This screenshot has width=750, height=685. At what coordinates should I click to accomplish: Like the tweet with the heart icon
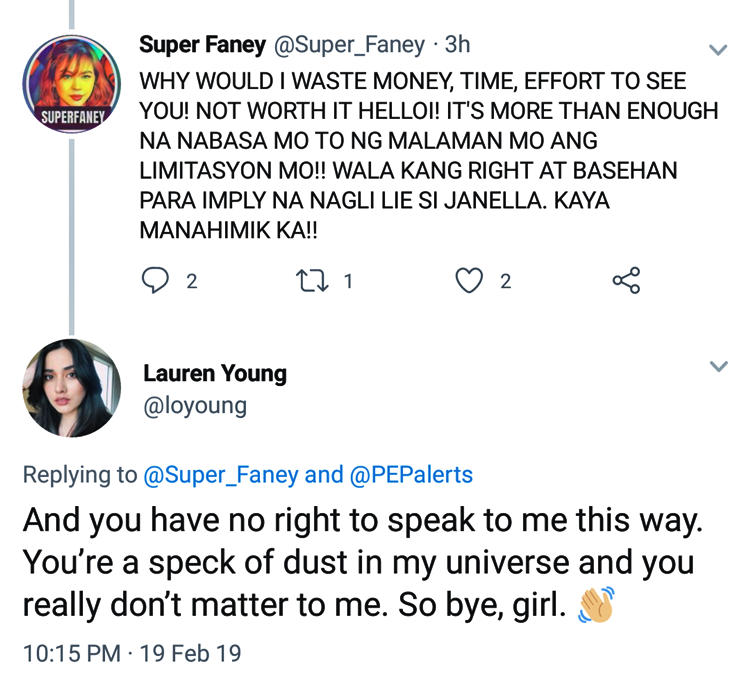(x=469, y=281)
